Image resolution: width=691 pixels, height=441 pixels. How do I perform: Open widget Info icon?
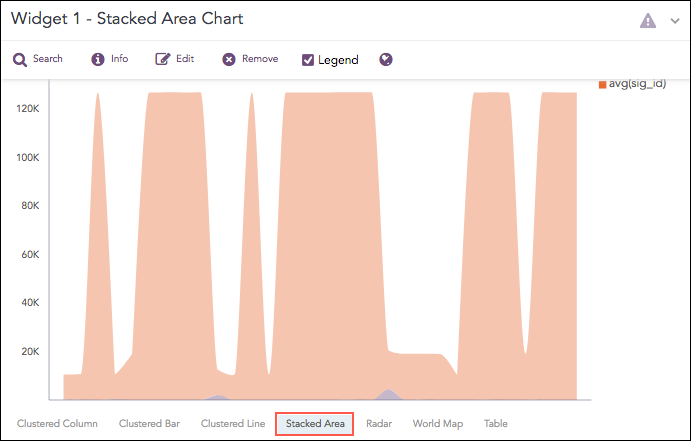click(x=98, y=60)
